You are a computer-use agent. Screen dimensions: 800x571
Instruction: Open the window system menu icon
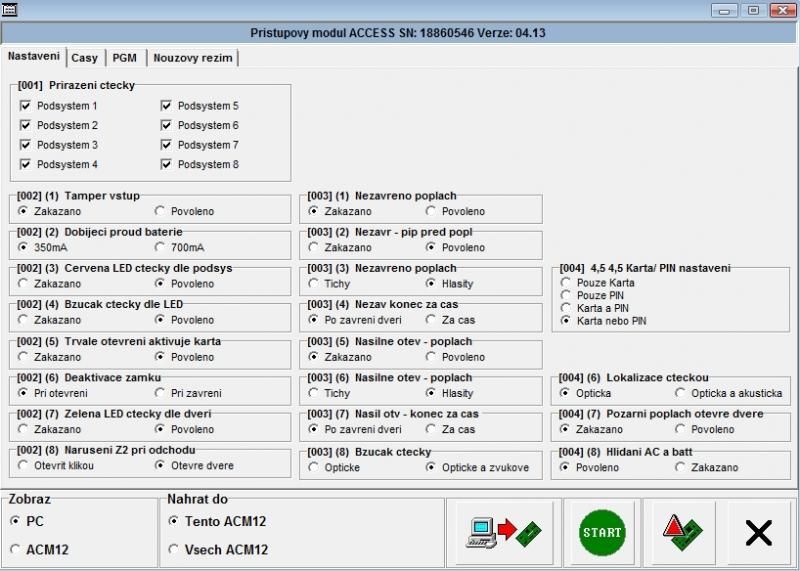point(12,9)
